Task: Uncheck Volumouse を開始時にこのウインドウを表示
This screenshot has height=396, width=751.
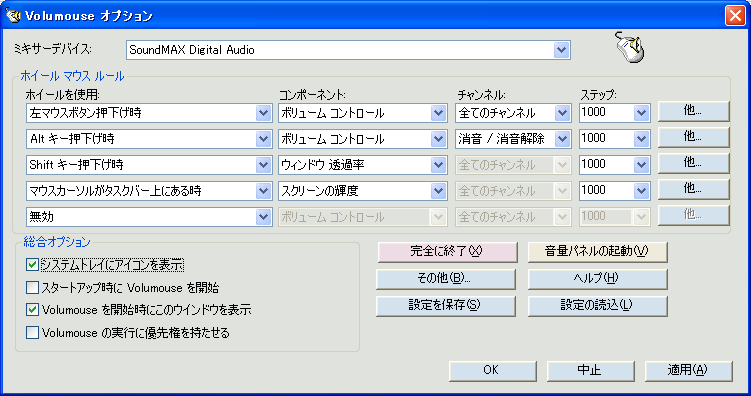Action: tap(32, 310)
